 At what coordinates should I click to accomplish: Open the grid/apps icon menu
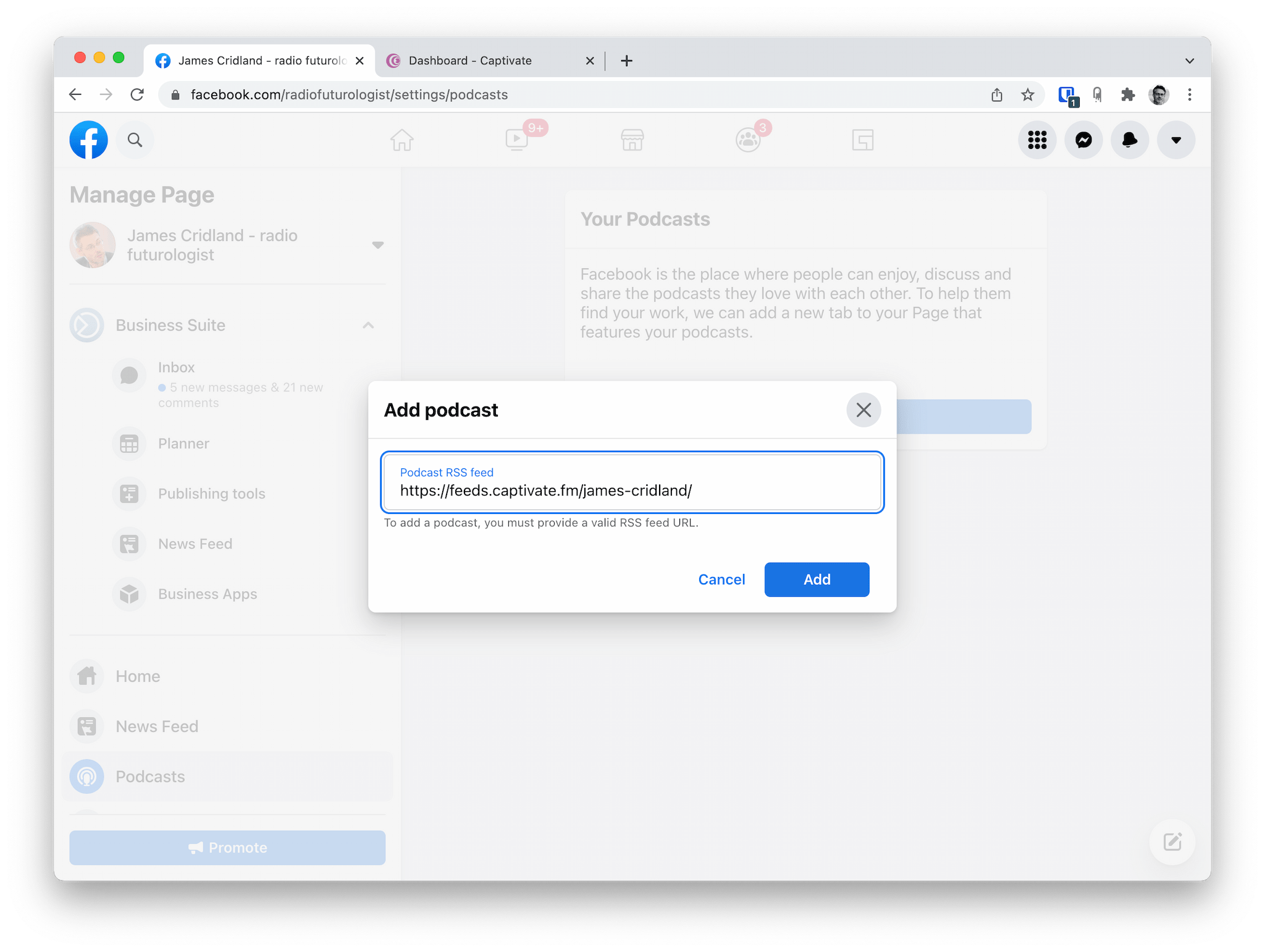point(1038,140)
